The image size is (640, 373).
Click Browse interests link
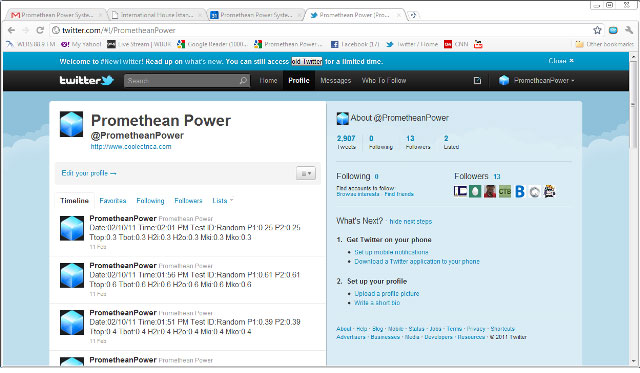[x=358, y=194]
